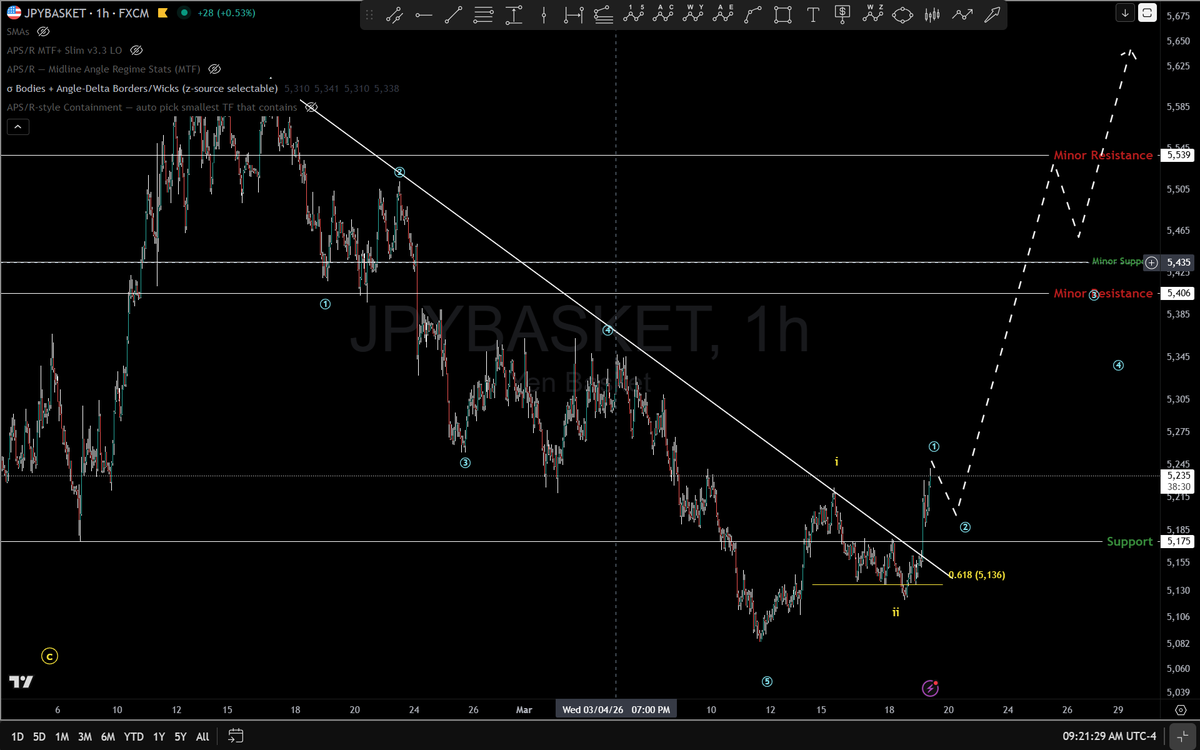Switch range to YTD
Viewport: 1200px width, 750px height.
pyautogui.click(x=134, y=736)
